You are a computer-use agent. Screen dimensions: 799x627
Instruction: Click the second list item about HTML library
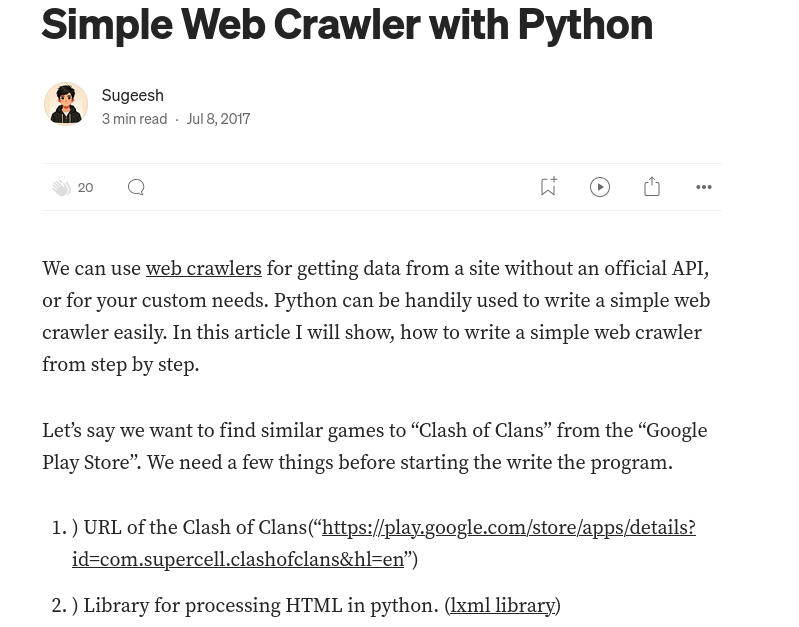point(260,606)
